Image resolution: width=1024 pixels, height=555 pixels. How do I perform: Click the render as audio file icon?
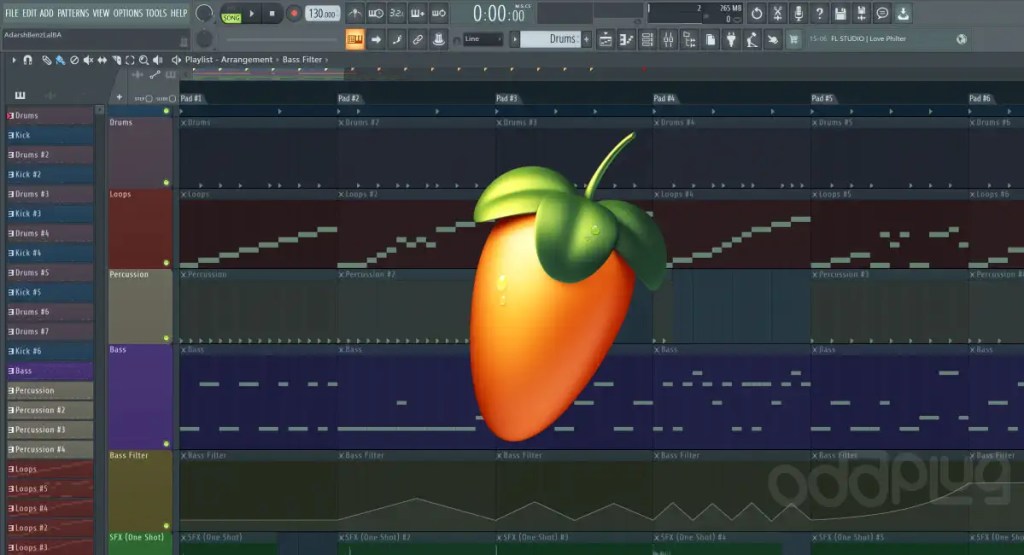point(861,13)
